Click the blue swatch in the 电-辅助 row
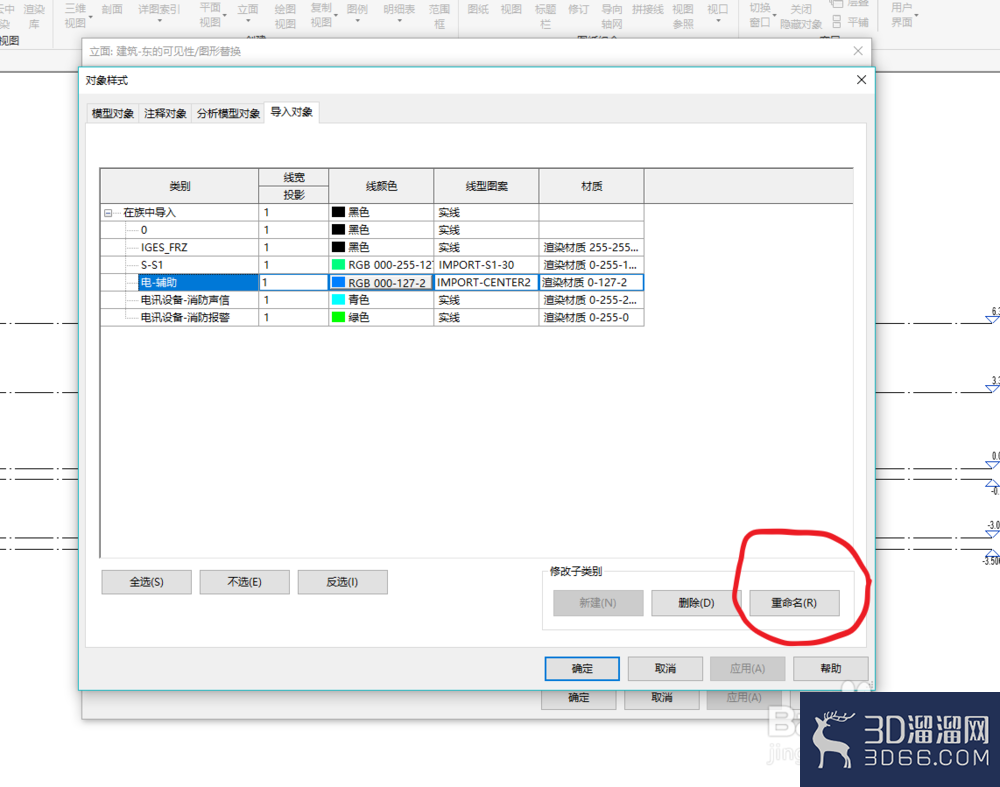Viewport: 1000px width, 787px height. (x=338, y=283)
